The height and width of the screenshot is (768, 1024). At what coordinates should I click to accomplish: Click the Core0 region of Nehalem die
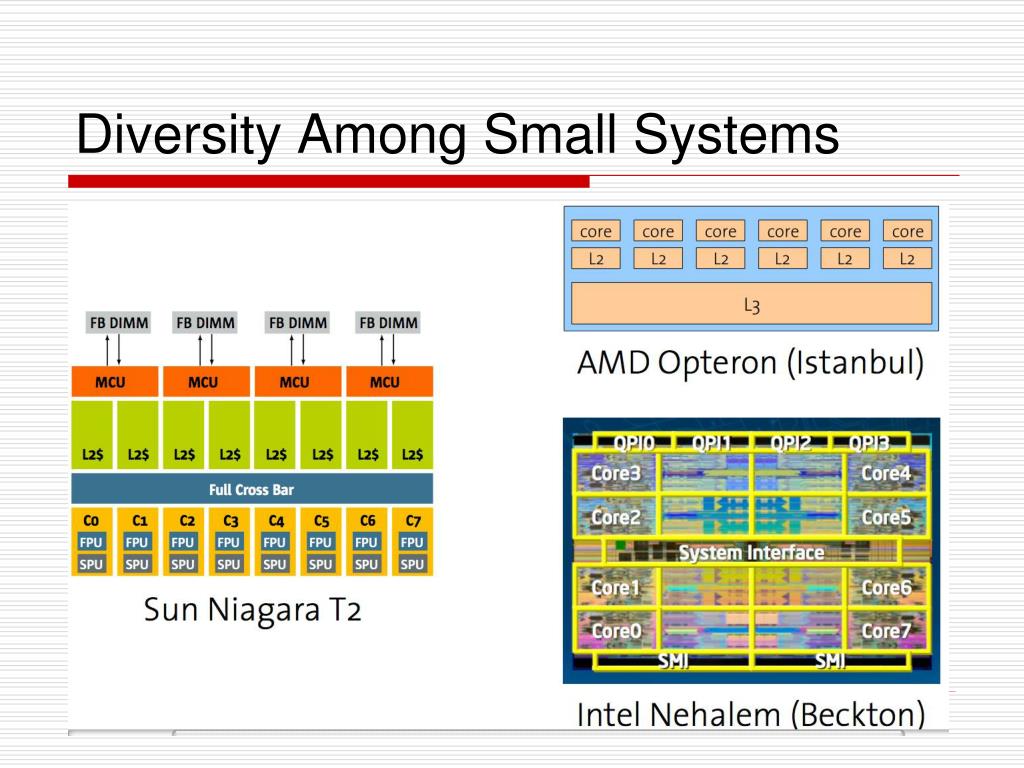click(x=616, y=630)
